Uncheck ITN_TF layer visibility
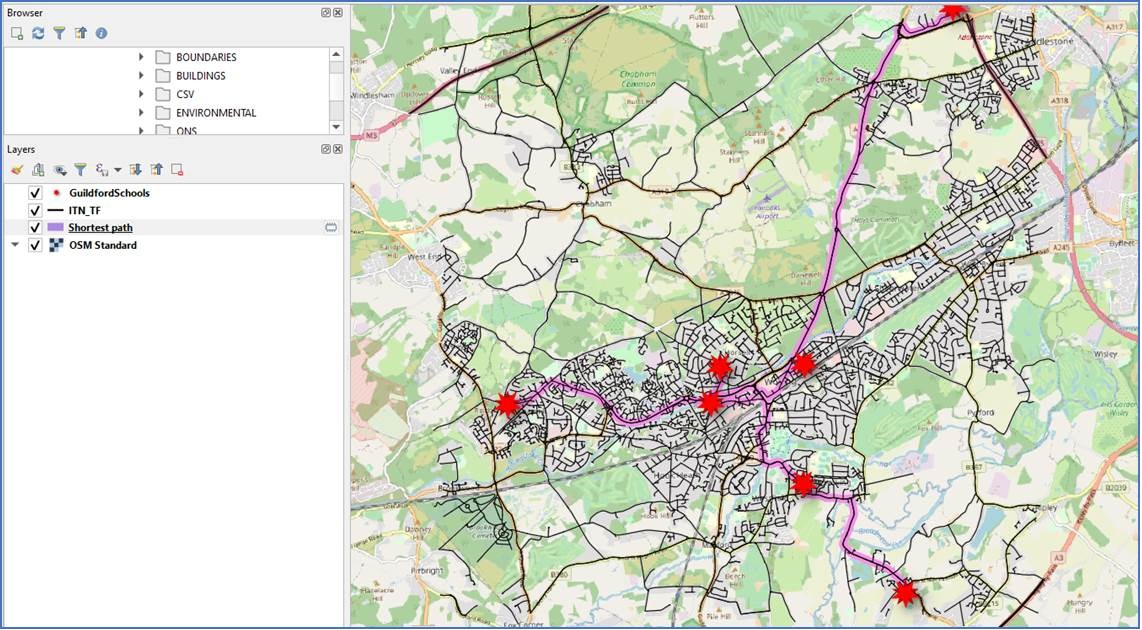This screenshot has height=630, width=1142. (34, 210)
